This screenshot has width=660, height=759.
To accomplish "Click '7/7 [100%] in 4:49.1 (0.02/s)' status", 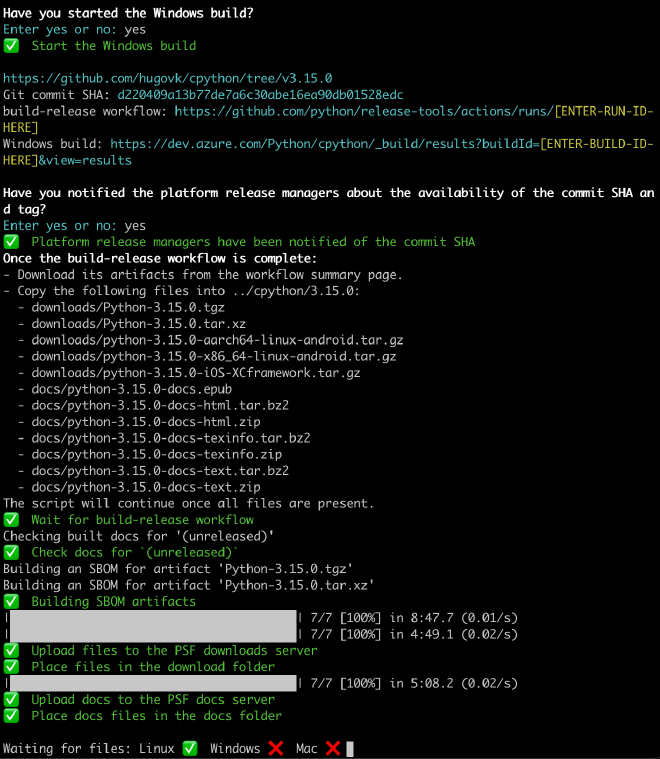I will (x=414, y=634).
